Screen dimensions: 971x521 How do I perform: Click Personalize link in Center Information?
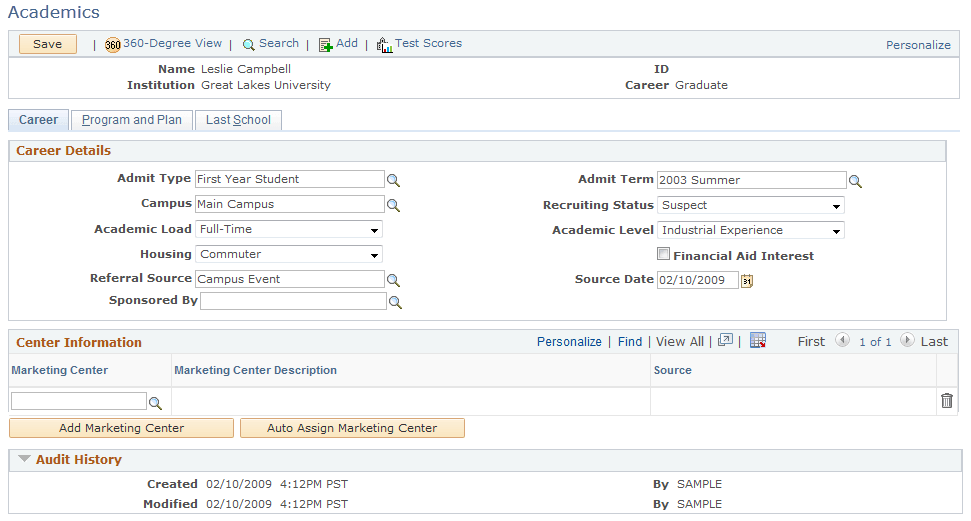coord(569,342)
